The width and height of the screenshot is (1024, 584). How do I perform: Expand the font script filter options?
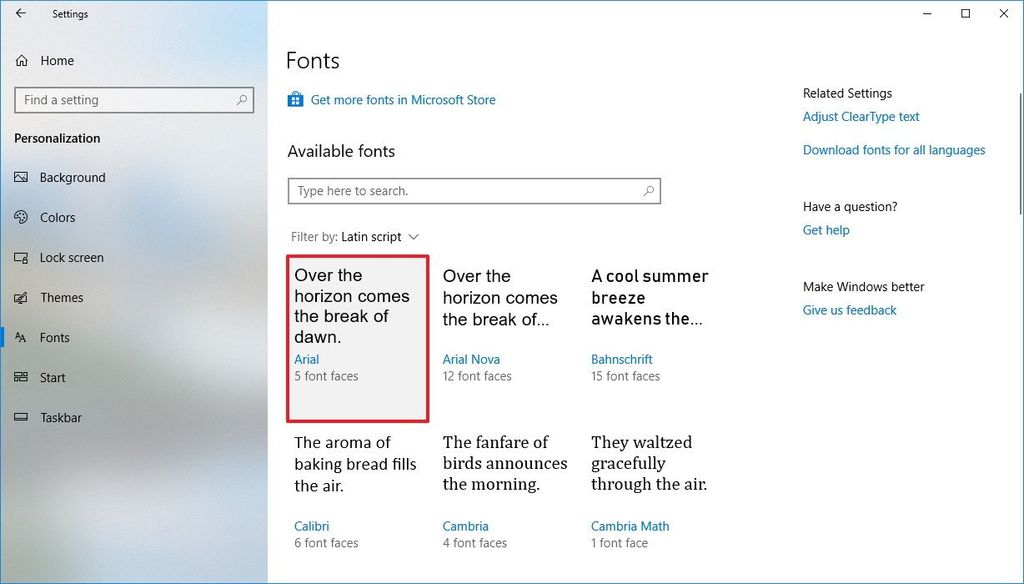[413, 237]
